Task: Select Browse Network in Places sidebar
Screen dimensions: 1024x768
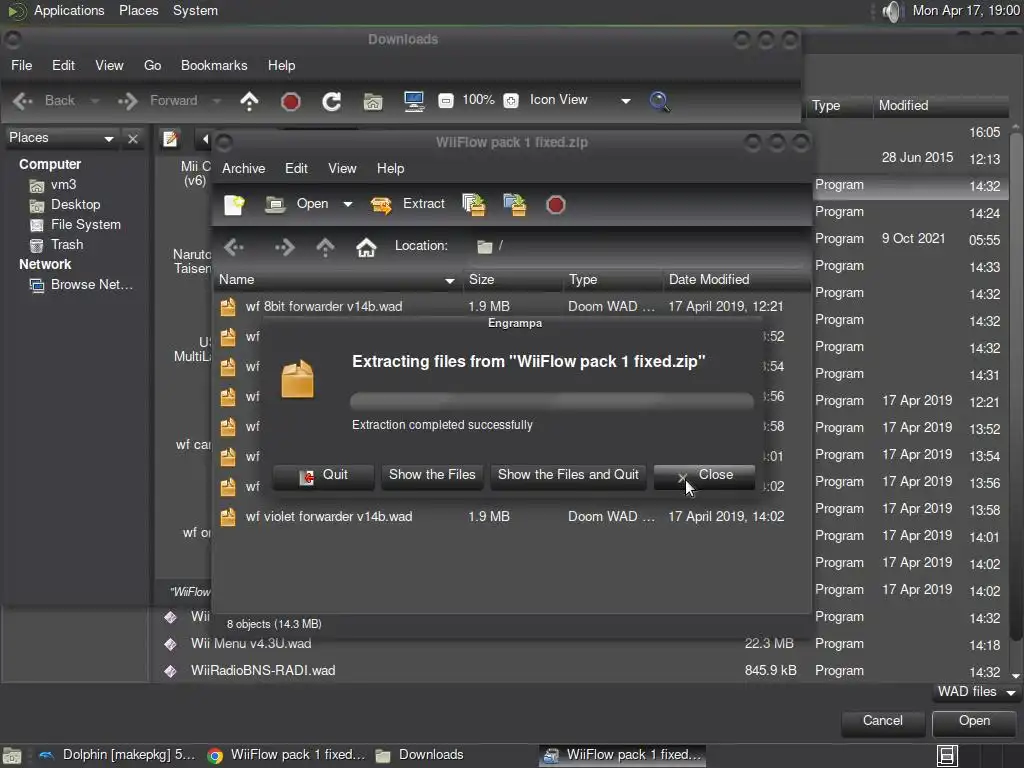Action: 82,285
